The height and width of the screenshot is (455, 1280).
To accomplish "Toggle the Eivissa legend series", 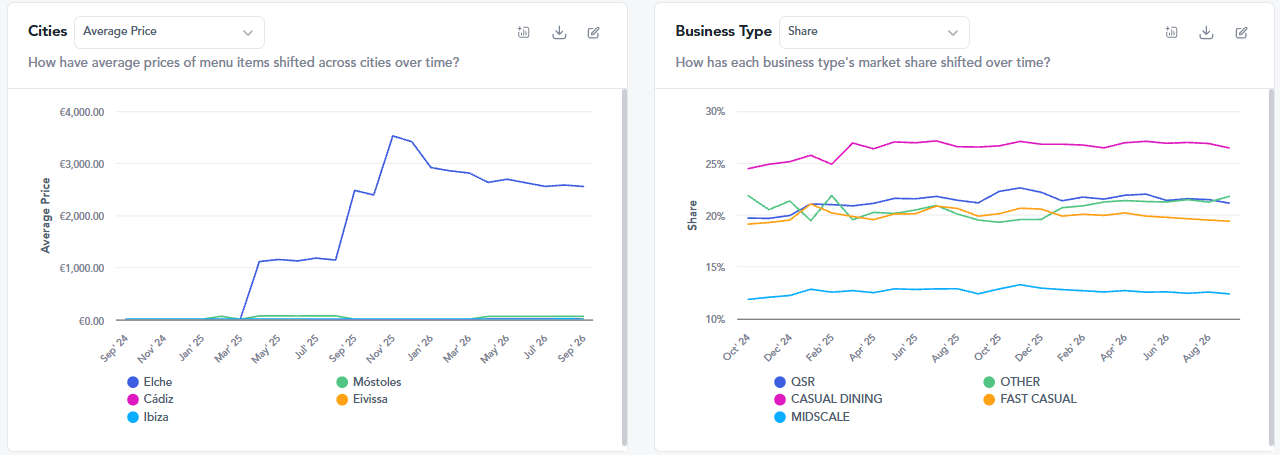I will pyautogui.click(x=362, y=399).
